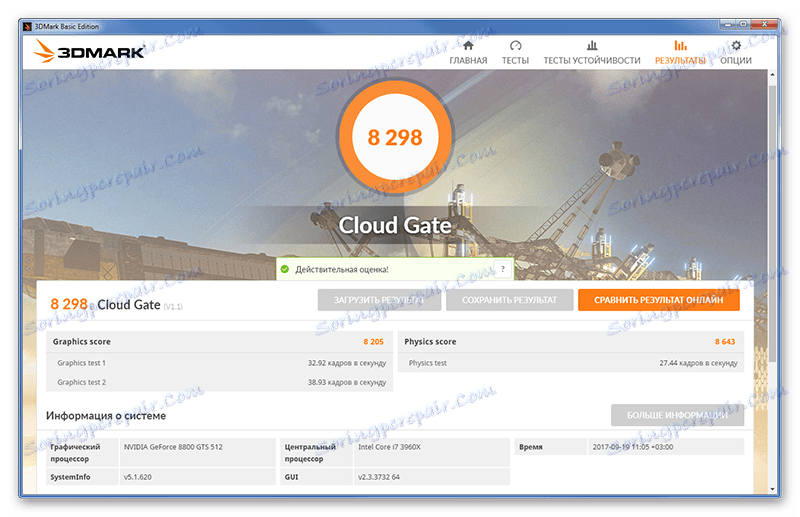
Task: Click the Graphics score value 8 205
Action: pyautogui.click(x=373, y=342)
